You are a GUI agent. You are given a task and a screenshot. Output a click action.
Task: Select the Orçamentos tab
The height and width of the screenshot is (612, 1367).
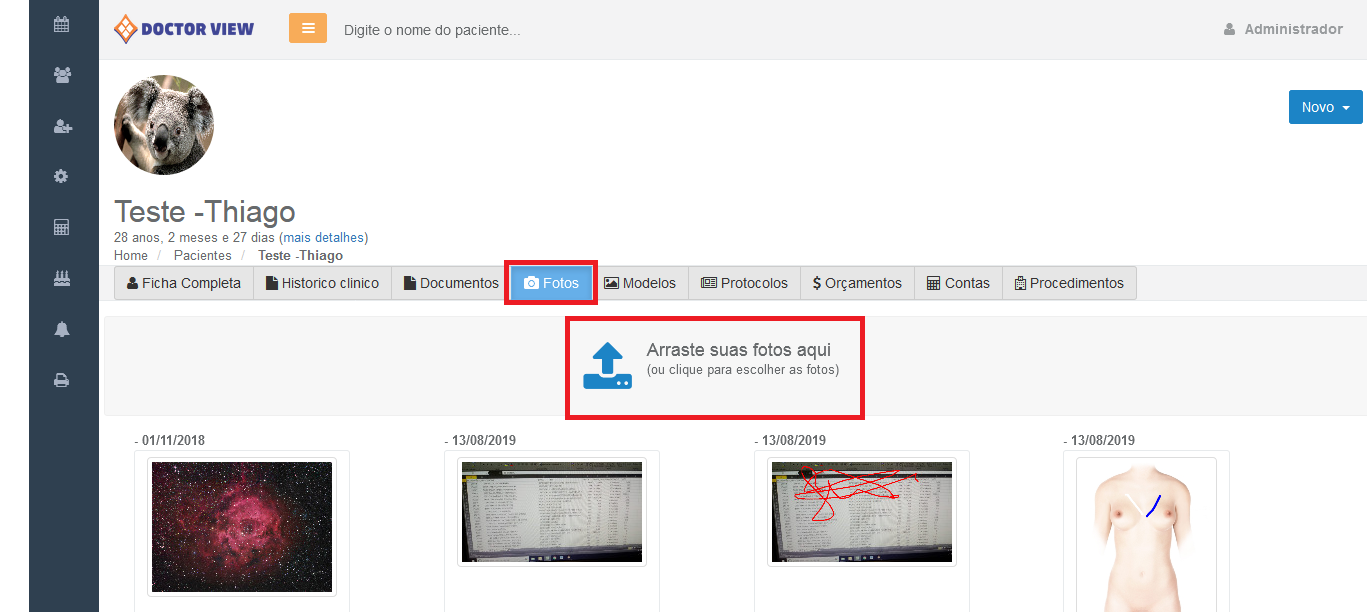857,283
